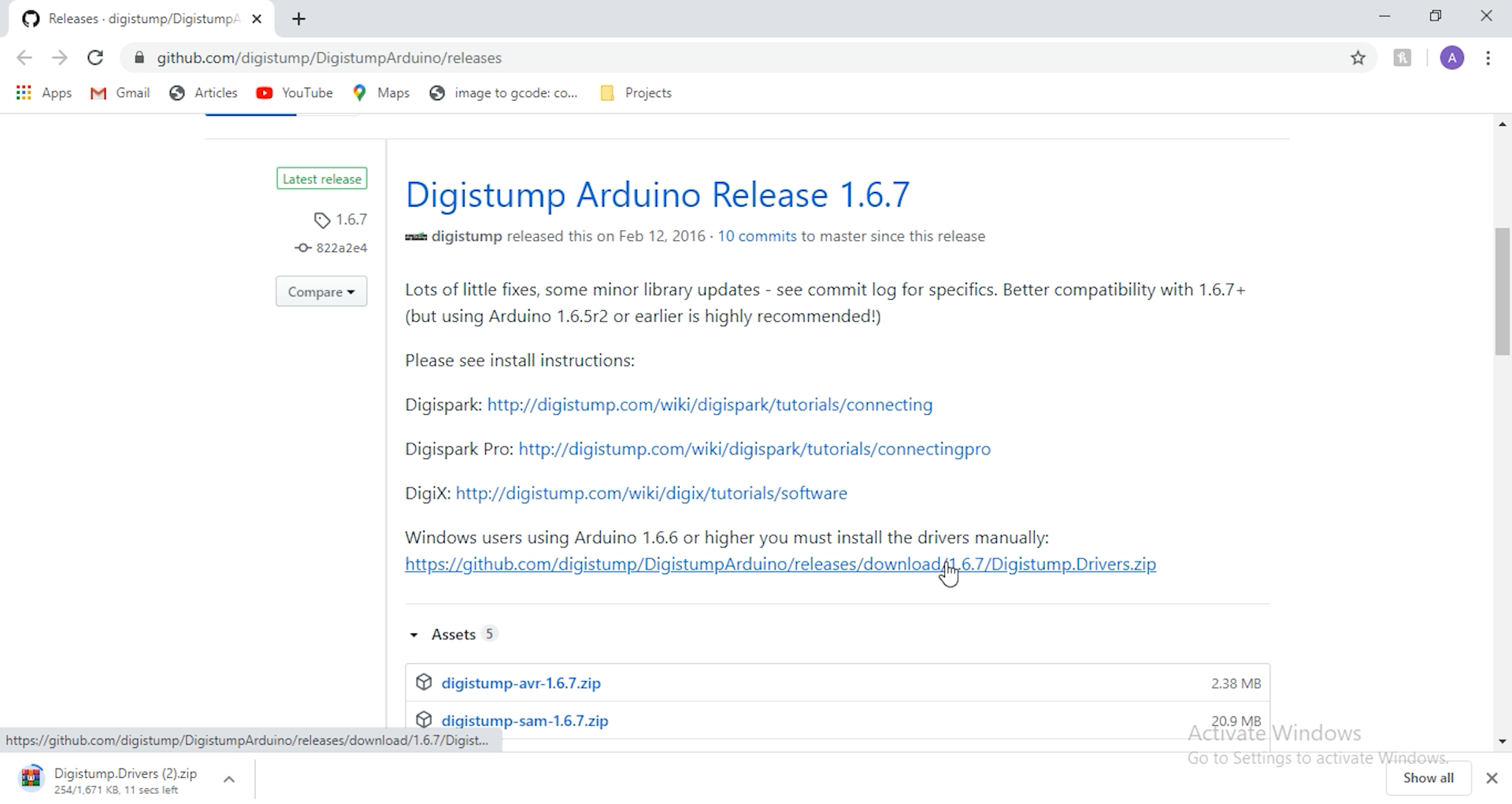Open the Gmail bookmark
This screenshot has width=1512, height=804.
[120, 93]
